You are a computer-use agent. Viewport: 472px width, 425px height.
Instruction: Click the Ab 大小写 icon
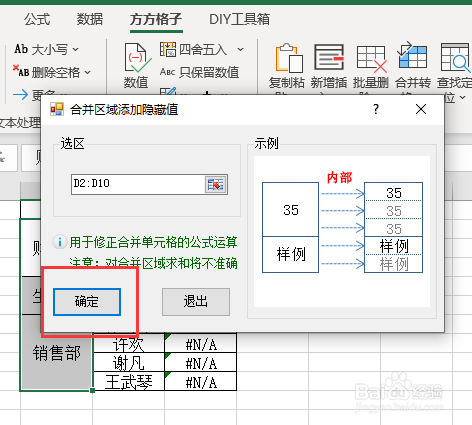21,49
